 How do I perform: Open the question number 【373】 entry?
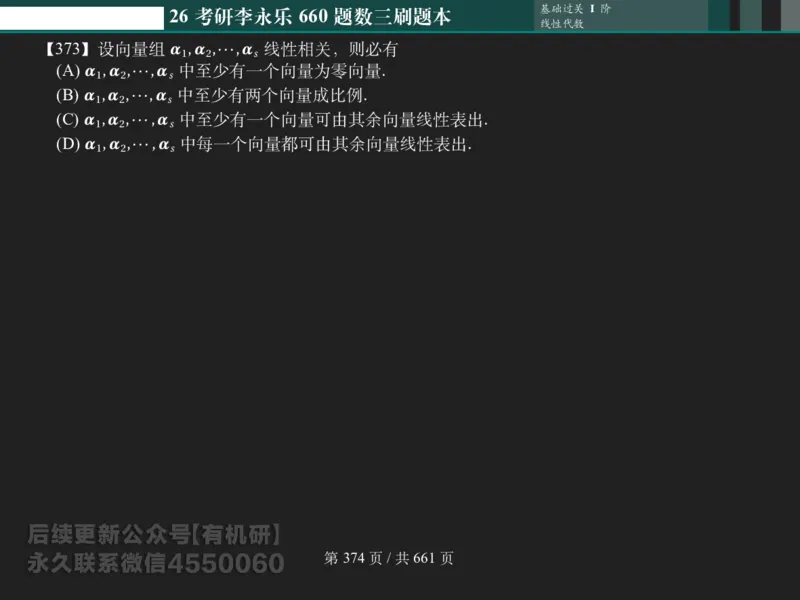tap(58, 47)
